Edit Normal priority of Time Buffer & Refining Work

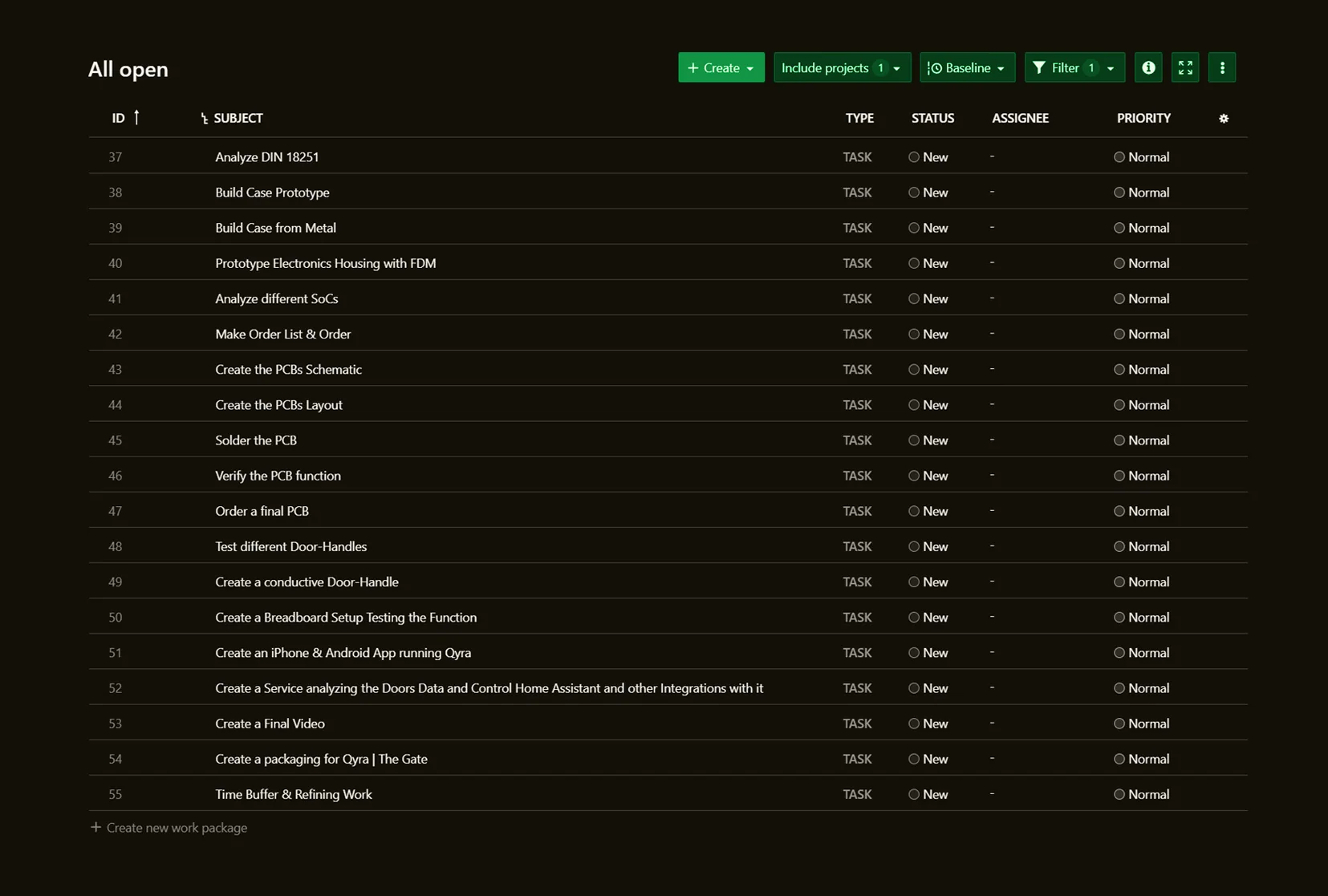point(1141,795)
